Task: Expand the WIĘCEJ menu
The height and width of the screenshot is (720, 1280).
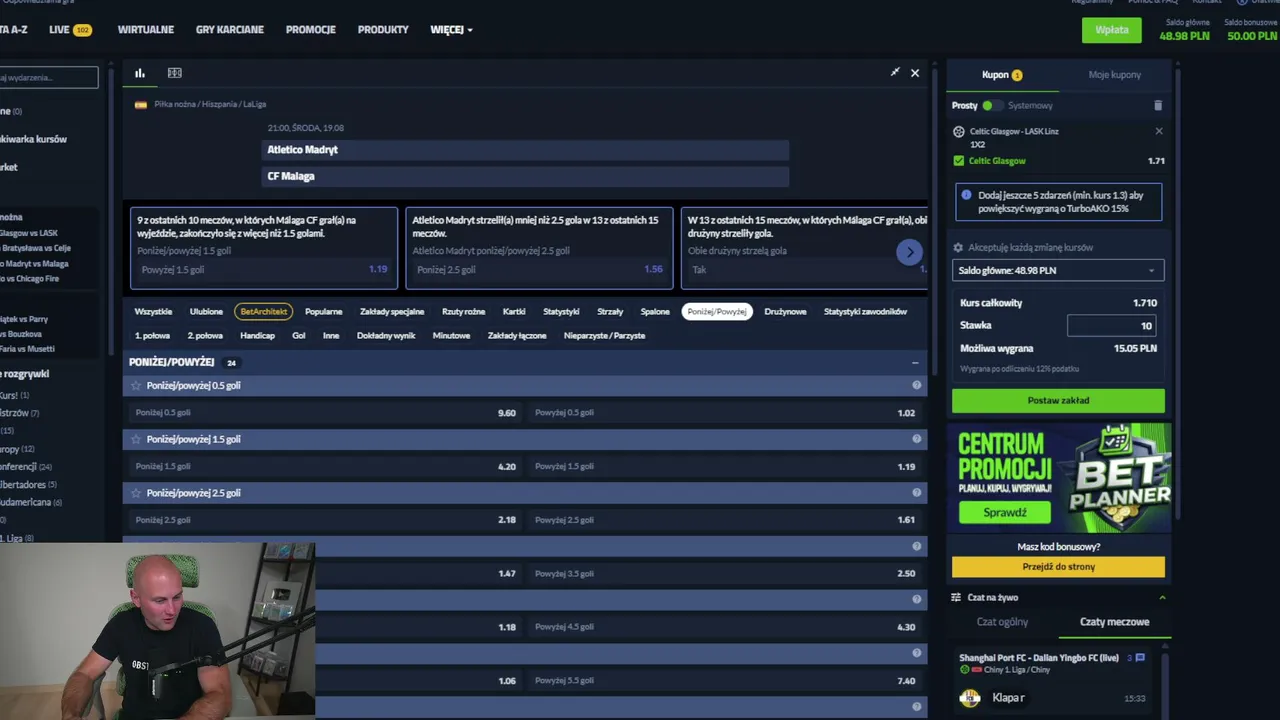Action: (x=452, y=30)
